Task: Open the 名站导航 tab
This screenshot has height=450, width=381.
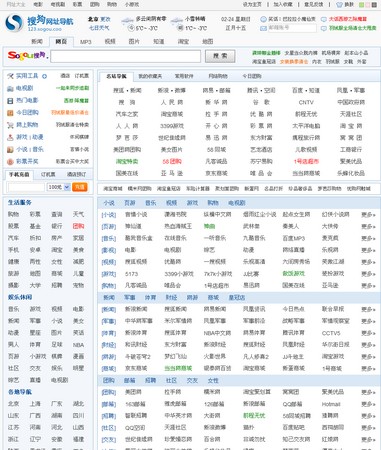Action: pos(116,76)
